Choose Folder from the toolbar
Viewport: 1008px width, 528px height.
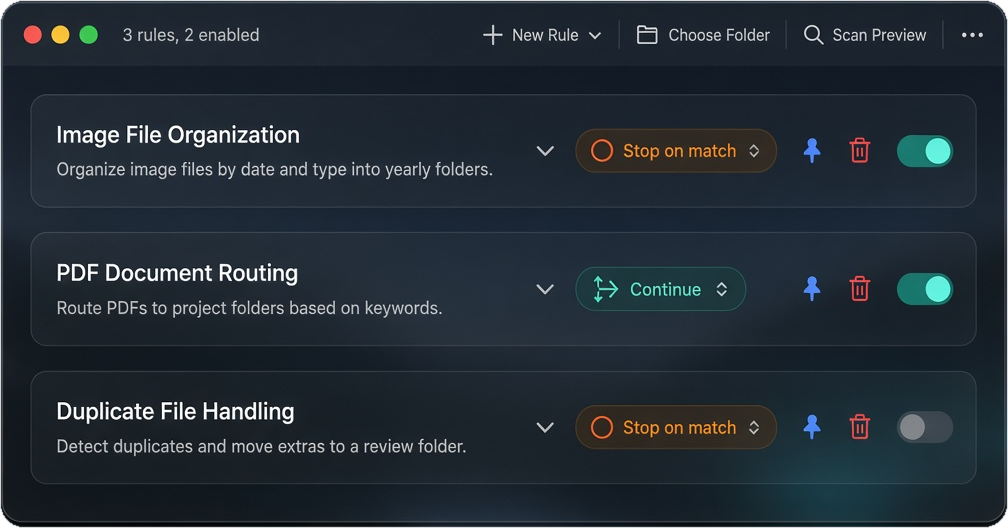pos(703,35)
